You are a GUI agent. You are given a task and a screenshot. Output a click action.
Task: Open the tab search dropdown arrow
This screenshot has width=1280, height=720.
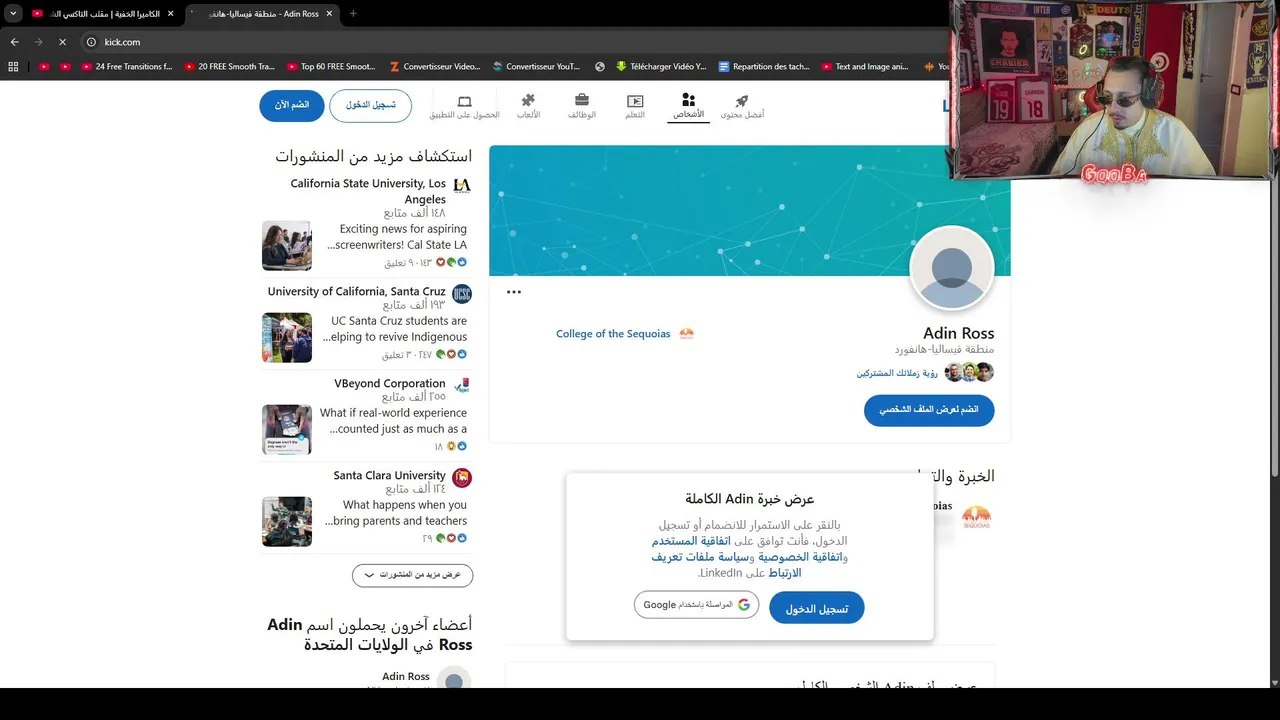13,14
